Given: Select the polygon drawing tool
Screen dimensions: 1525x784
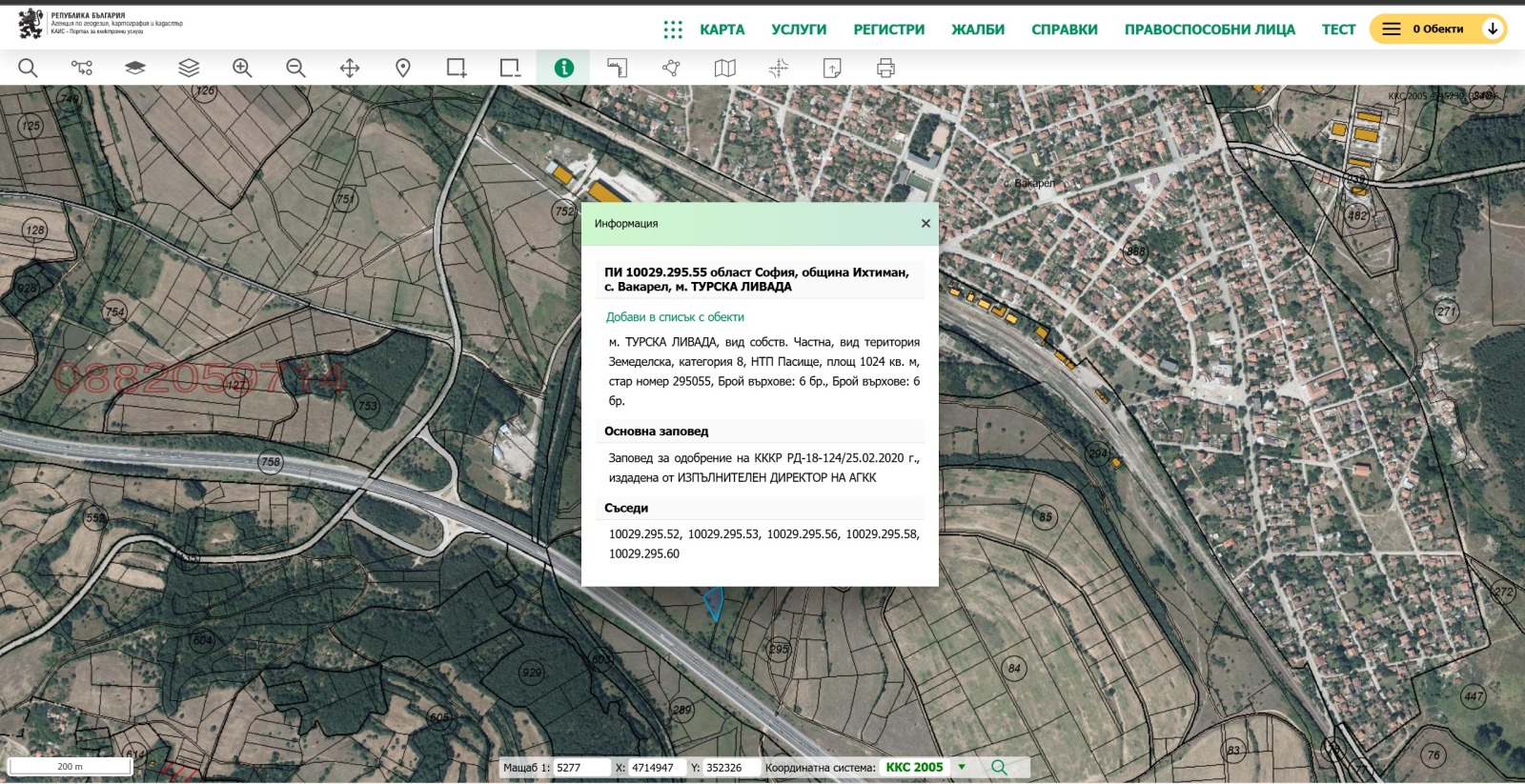Looking at the screenshot, I should point(671,68).
